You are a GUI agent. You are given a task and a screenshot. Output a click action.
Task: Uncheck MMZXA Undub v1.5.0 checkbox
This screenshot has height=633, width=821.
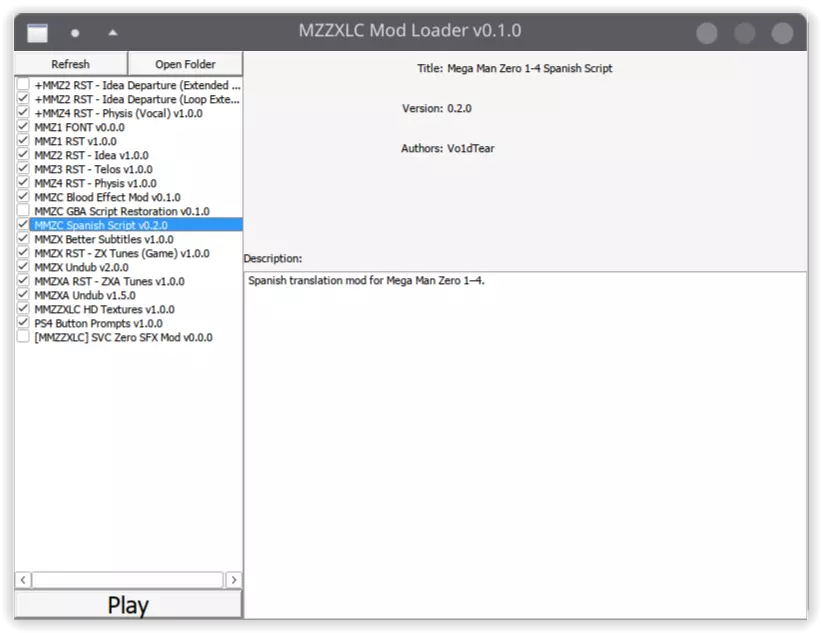(x=23, y=295)
